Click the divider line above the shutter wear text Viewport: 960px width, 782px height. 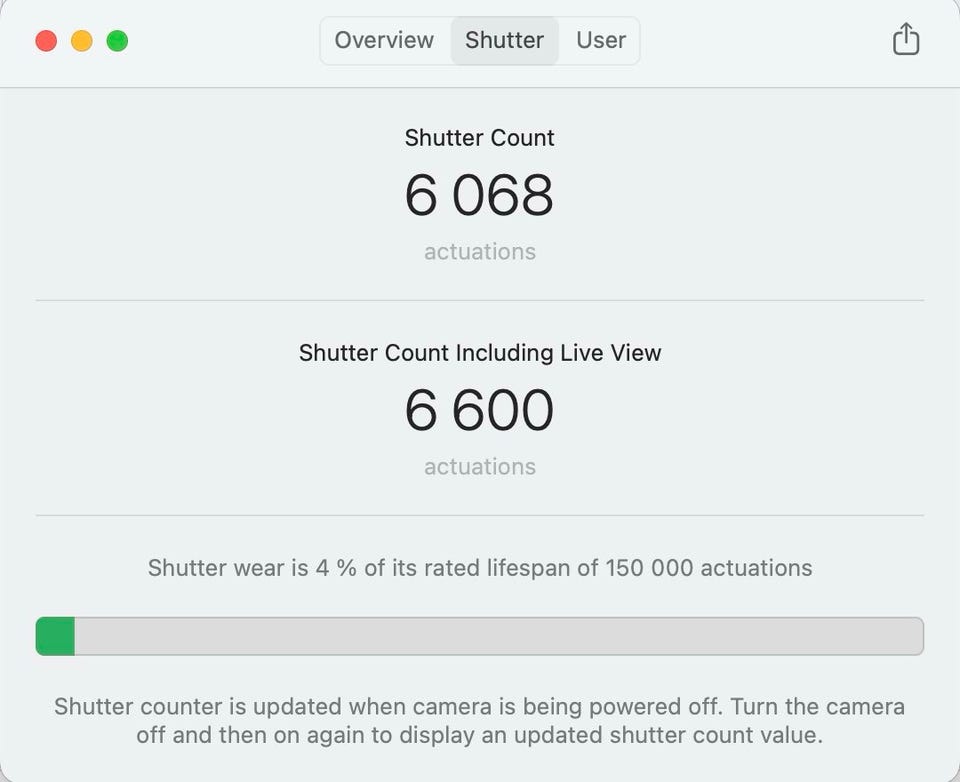pos(480,516)
